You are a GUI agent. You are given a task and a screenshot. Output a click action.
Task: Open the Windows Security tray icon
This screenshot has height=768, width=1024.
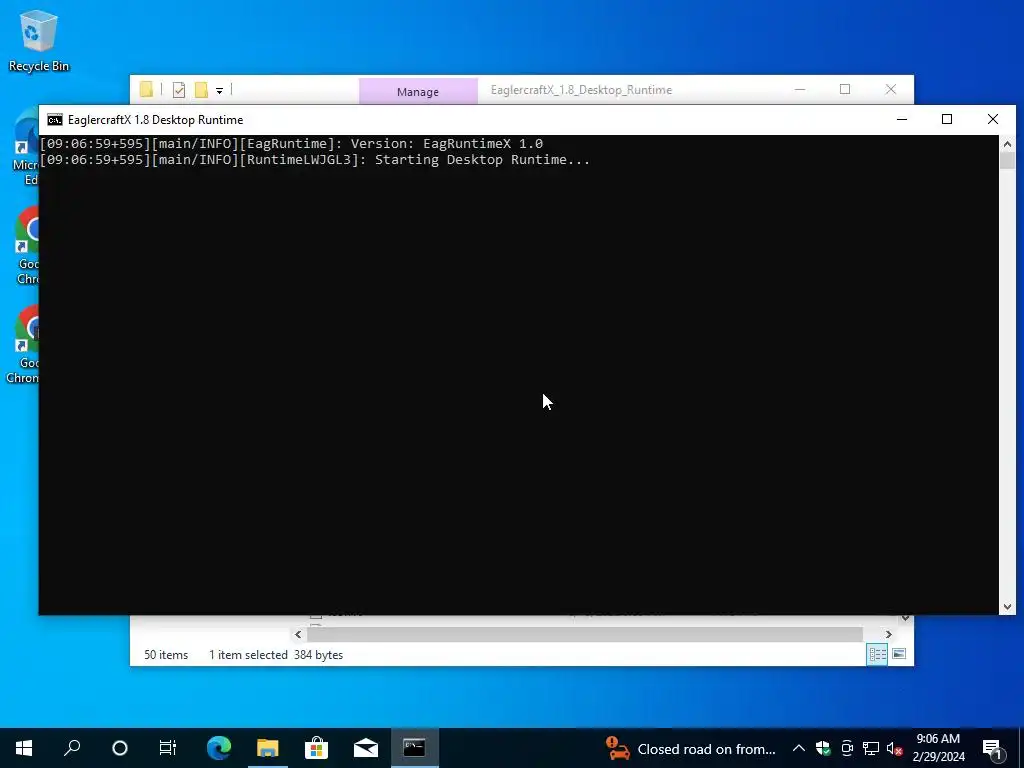tap(823, 748)
